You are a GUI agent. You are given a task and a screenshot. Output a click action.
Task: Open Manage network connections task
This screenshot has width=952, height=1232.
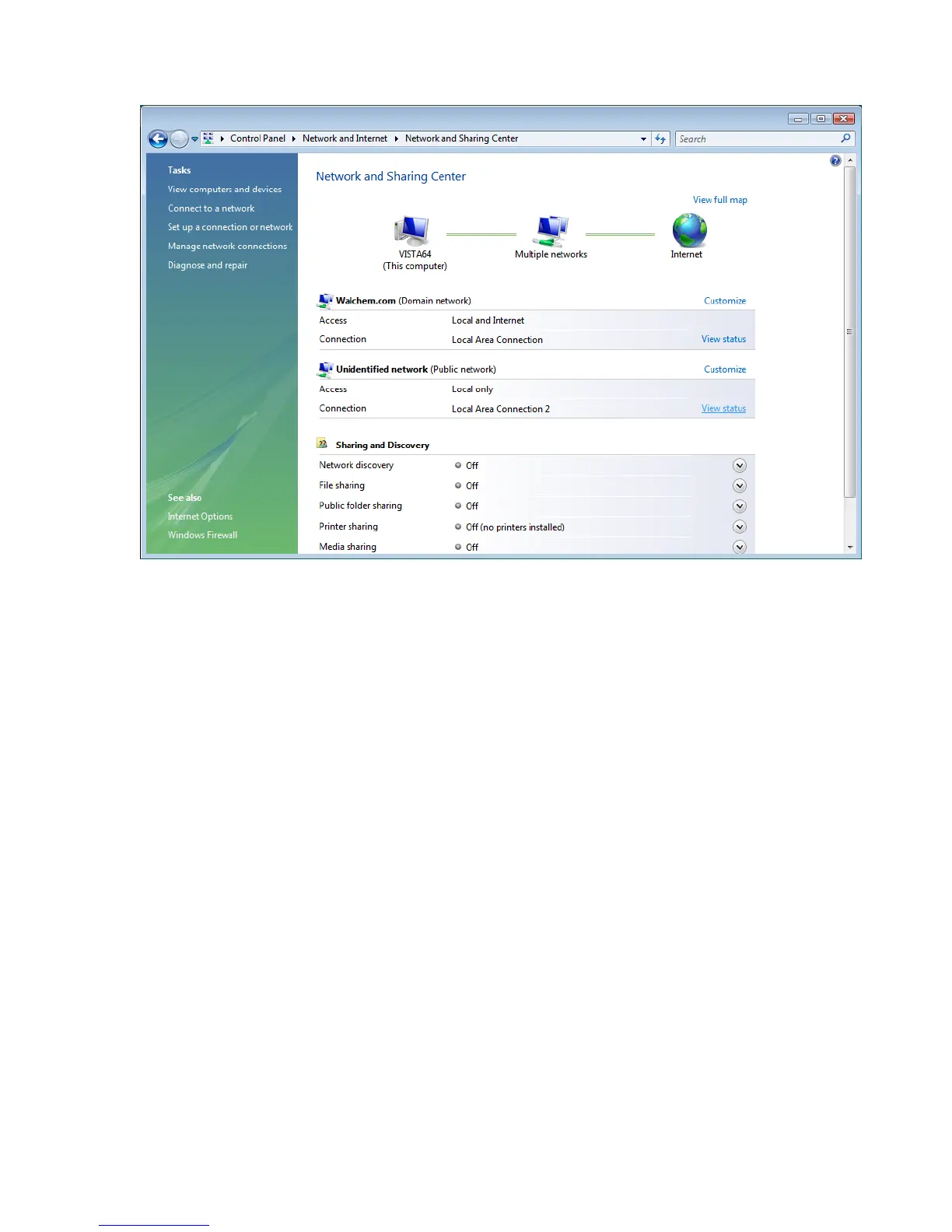coord(227,246)
